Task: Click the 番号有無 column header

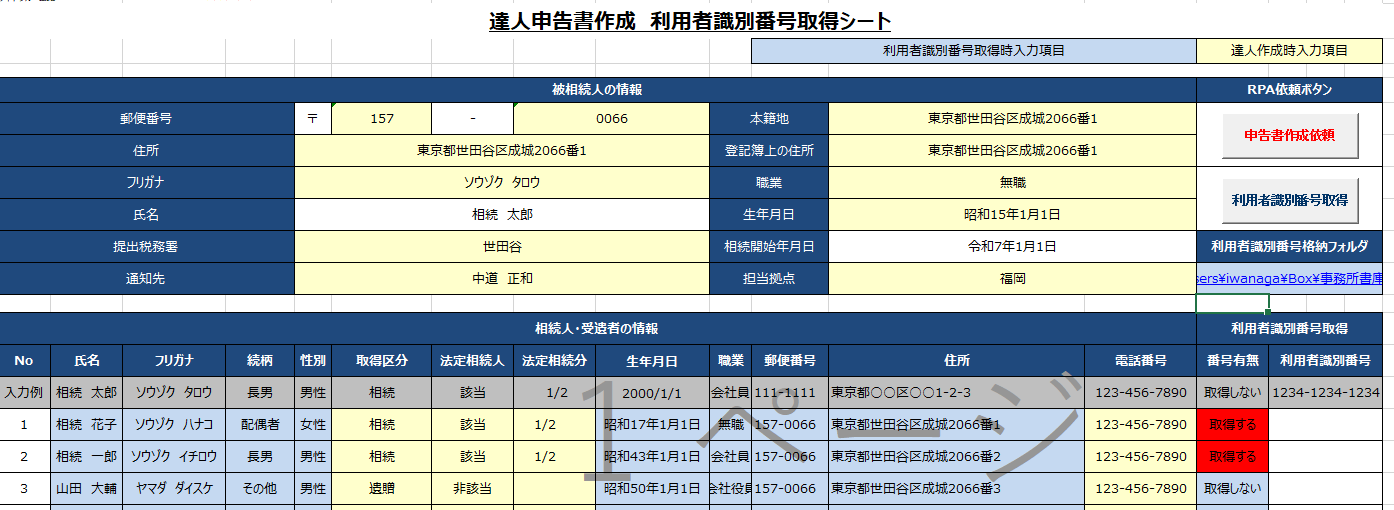Action: [1232, 360]
